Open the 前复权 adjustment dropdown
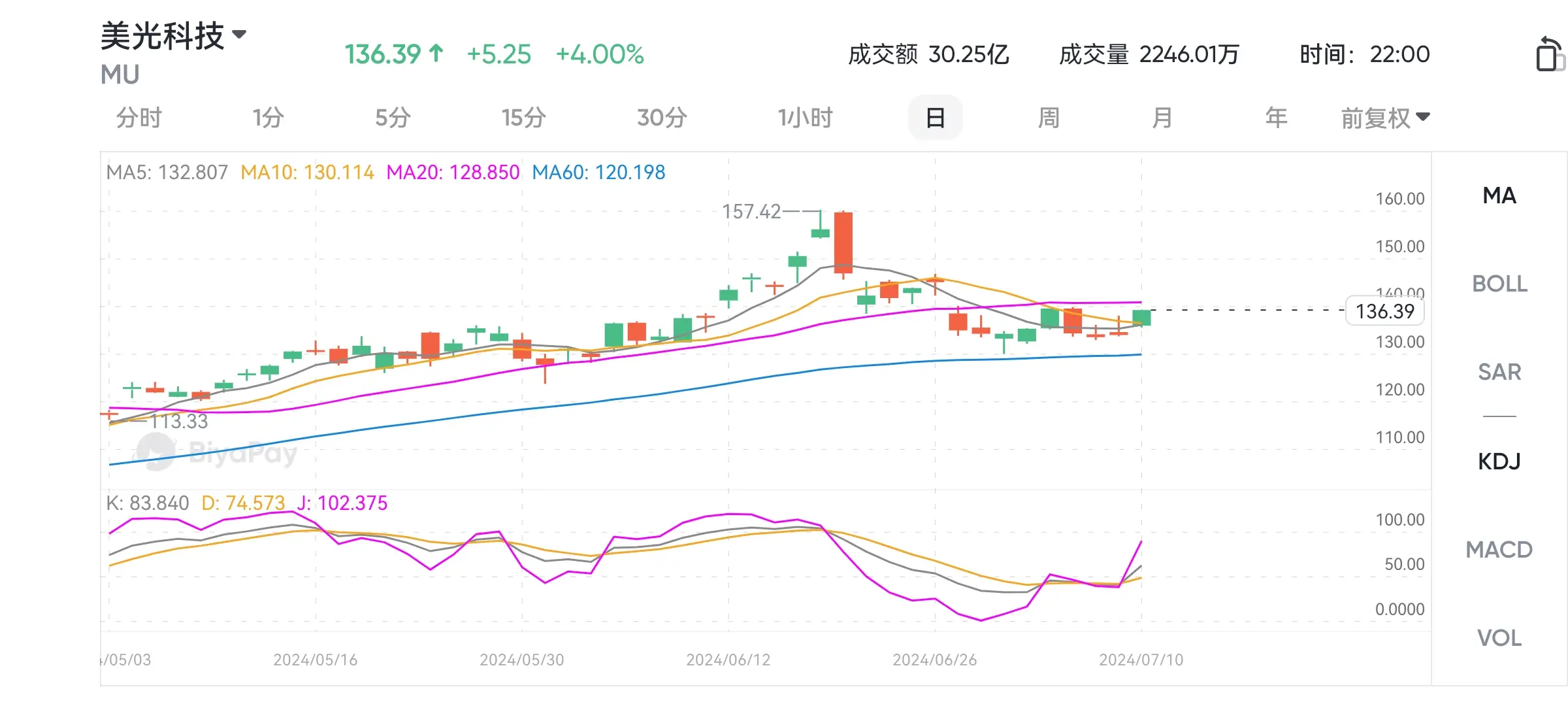 [x=1385, y=118]
